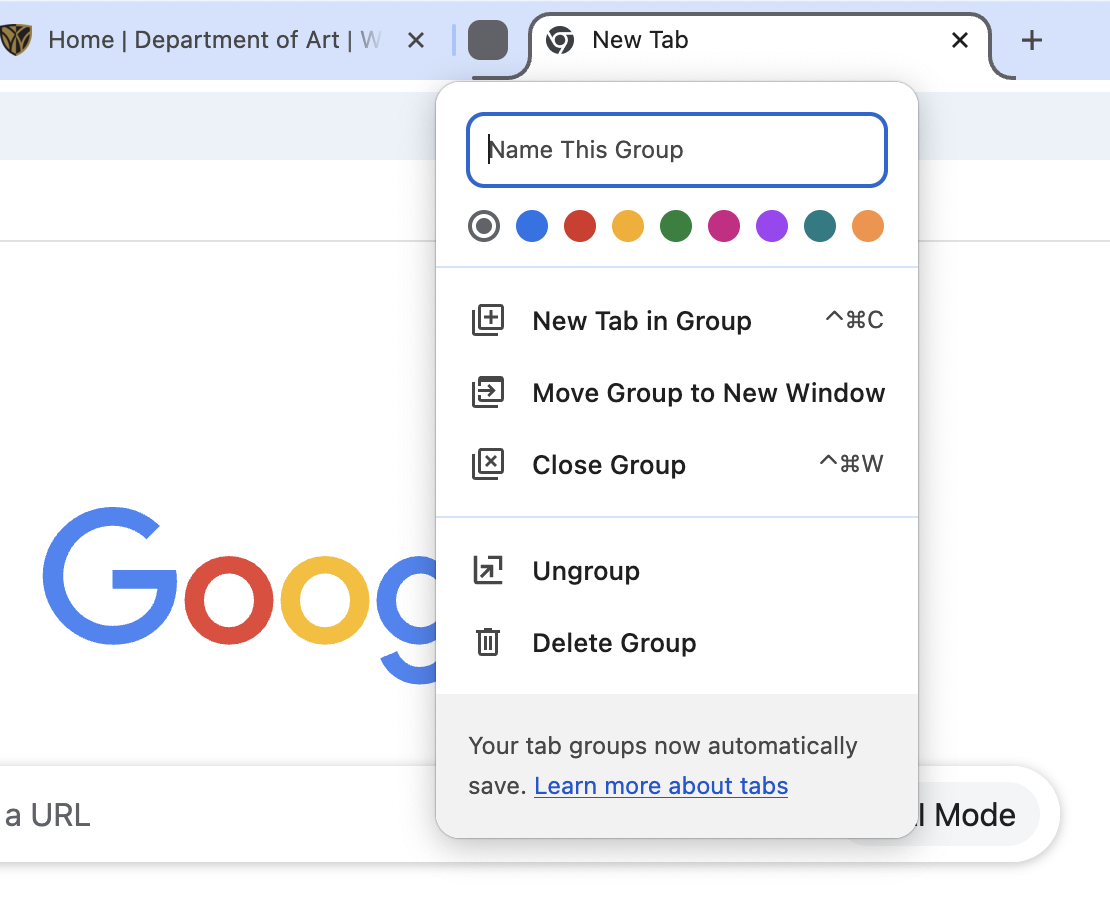1110x906 pixels.
Task: Select the purple group color
Action: (772, 226)
